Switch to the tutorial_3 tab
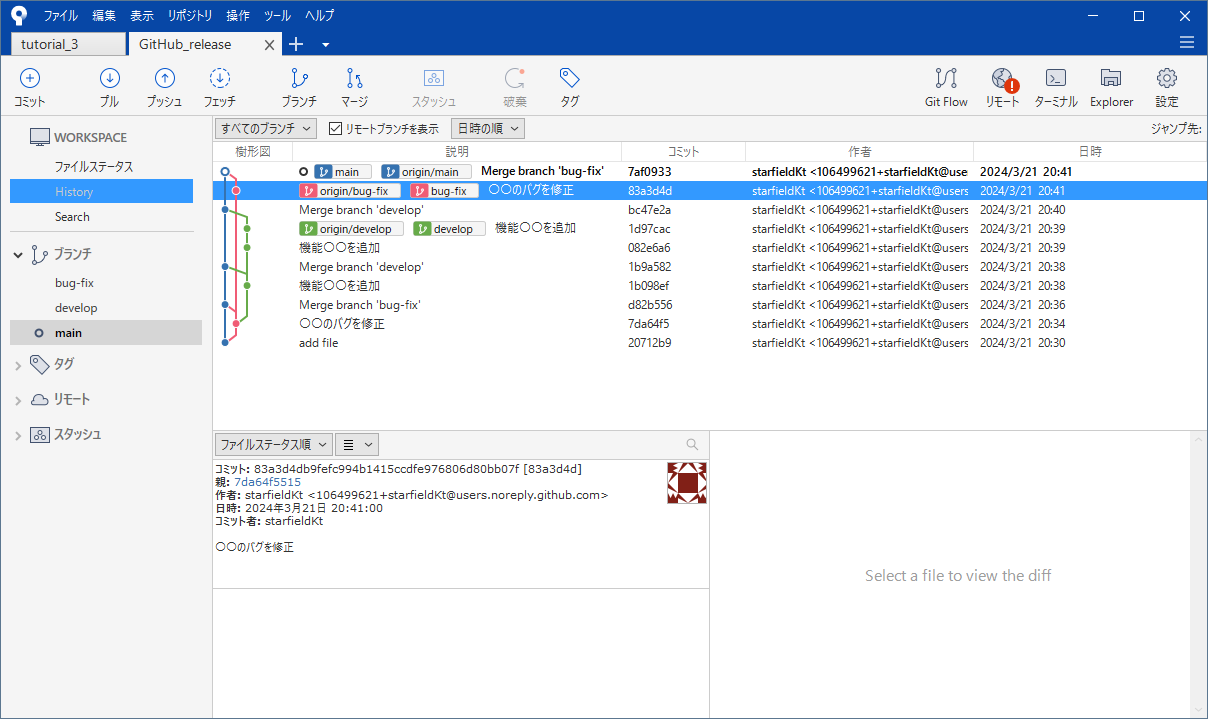The height and width of the screenshot is (719, 1208). (x=68, y=44)
